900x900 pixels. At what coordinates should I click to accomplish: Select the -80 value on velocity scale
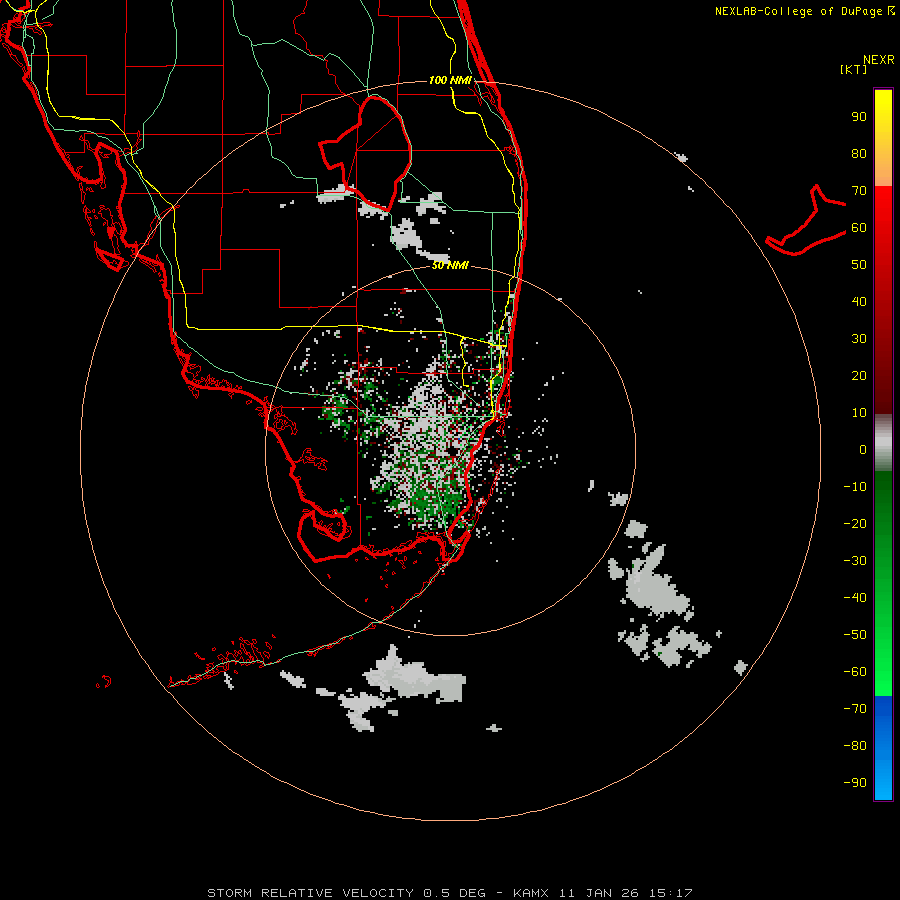(855, 746)
